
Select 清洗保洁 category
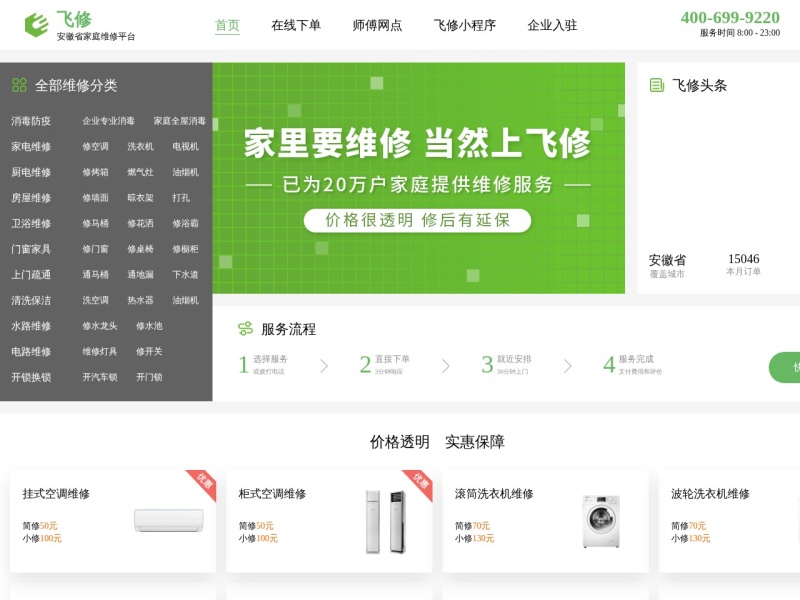pos(31,300)
